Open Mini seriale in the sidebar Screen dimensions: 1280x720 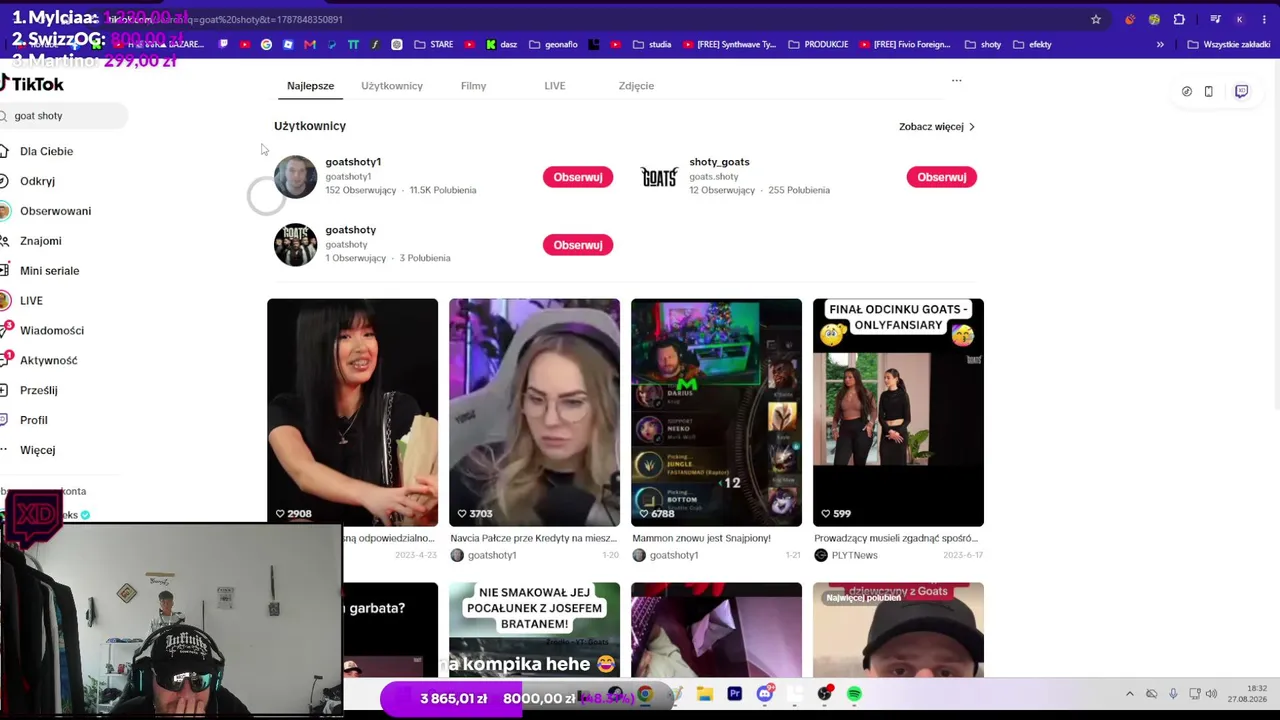pos(49,271)
